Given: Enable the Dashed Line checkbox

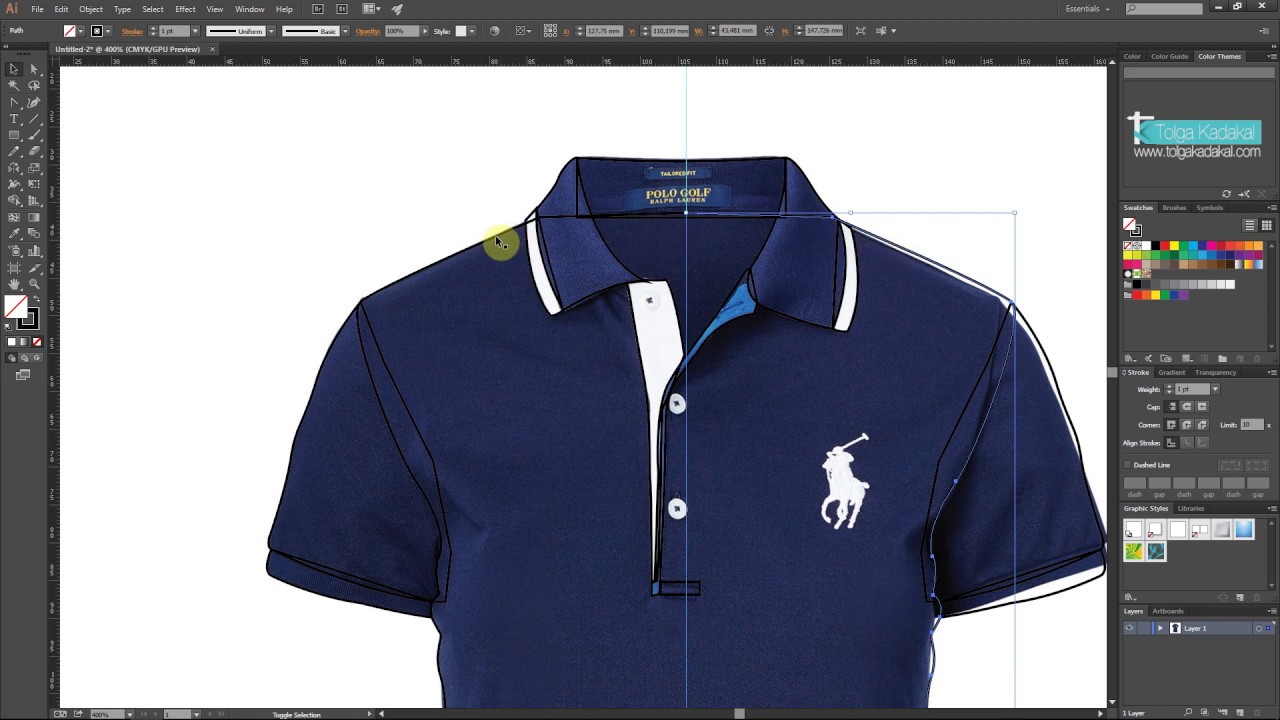Looking at the screenshot, I should tap(1128, 465).
